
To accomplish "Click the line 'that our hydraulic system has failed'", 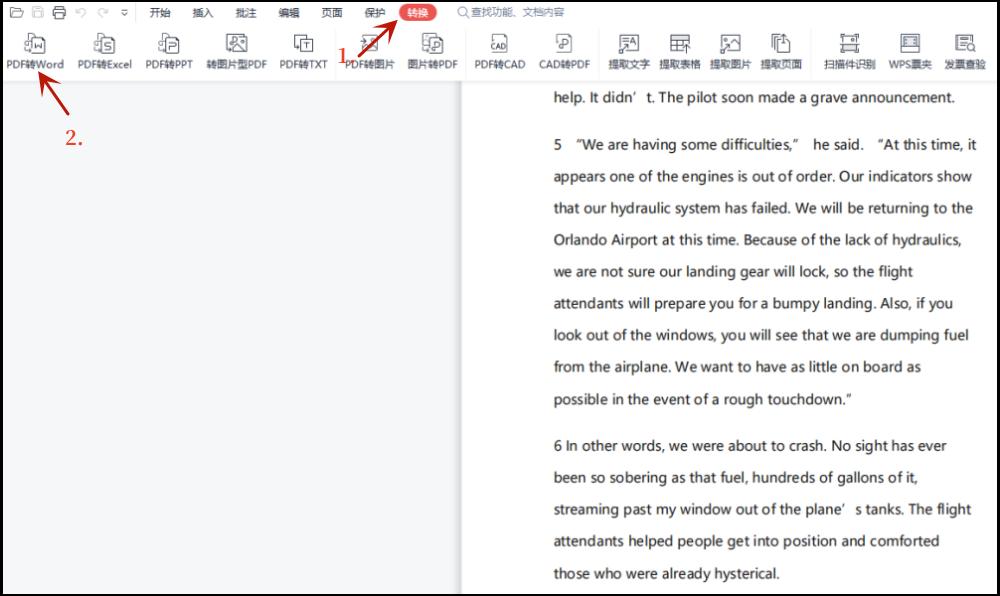I will point(763,208).
